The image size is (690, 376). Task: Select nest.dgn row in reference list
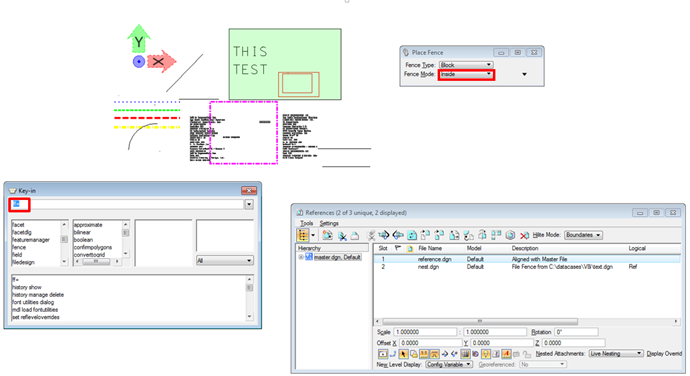pos(527,267)
